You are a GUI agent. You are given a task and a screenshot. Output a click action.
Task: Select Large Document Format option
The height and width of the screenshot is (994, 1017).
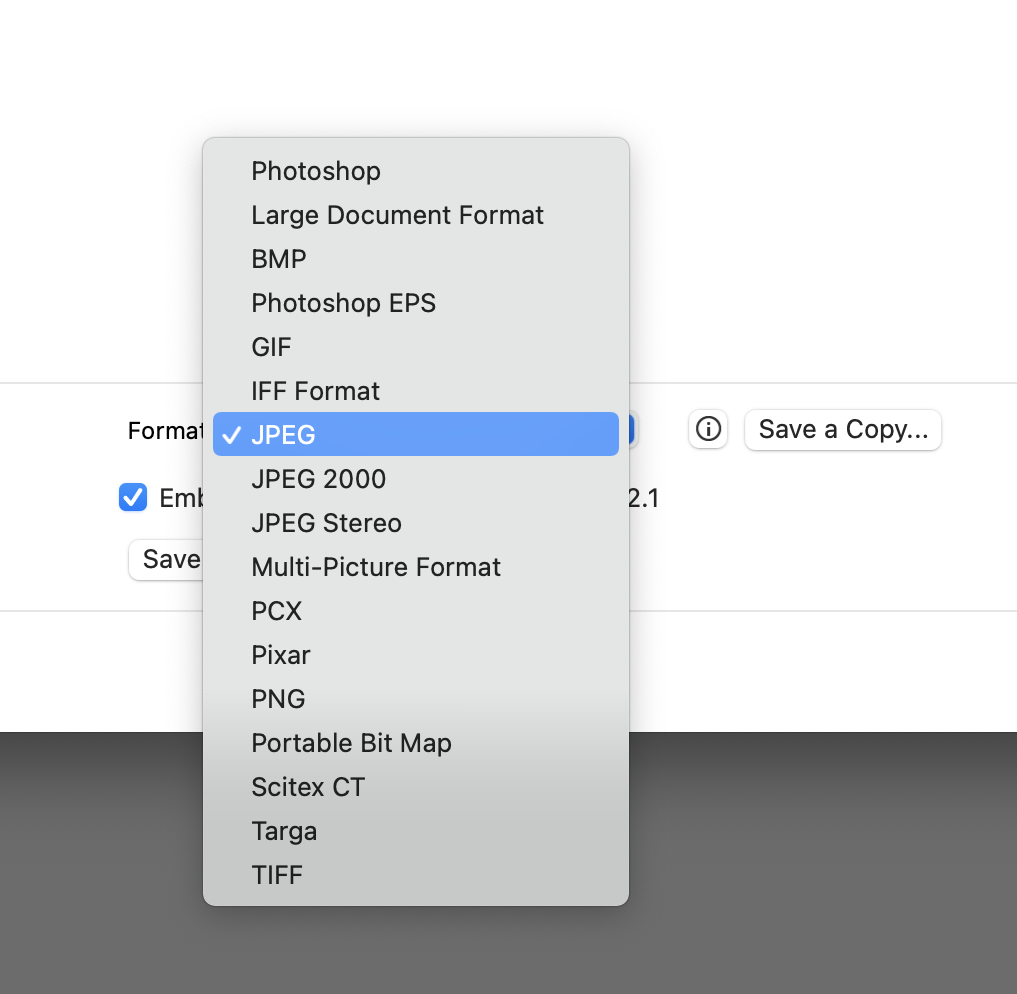pyautogui.click(x=397, y=215)
